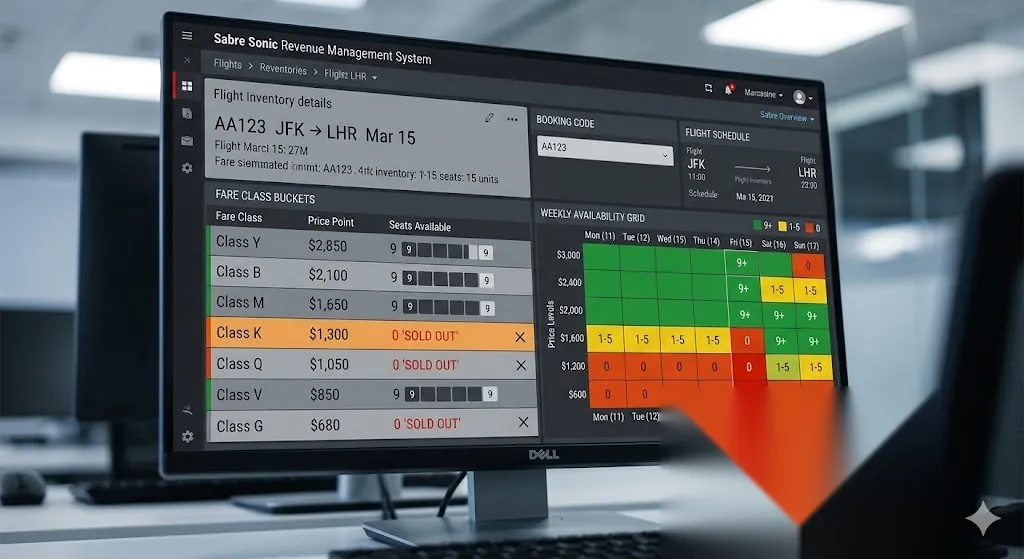This screenshot has height=559, width=1024.
Task: Go to the Reventories breadcrumb
Action: point(283,69)
